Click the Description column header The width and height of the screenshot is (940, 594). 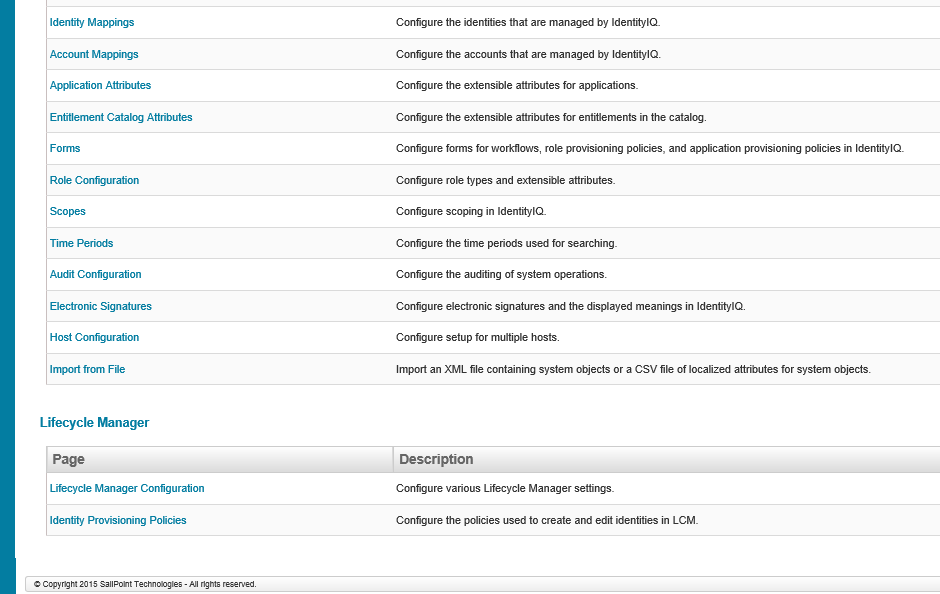click(667, 459)
